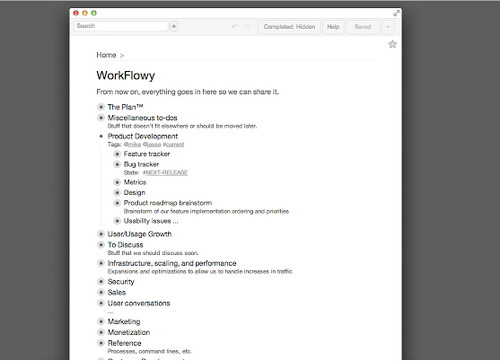Expand the Marketing bullet
Image resolution: width=500 pixels, height=361 pixels.
(x=101, y=322)
